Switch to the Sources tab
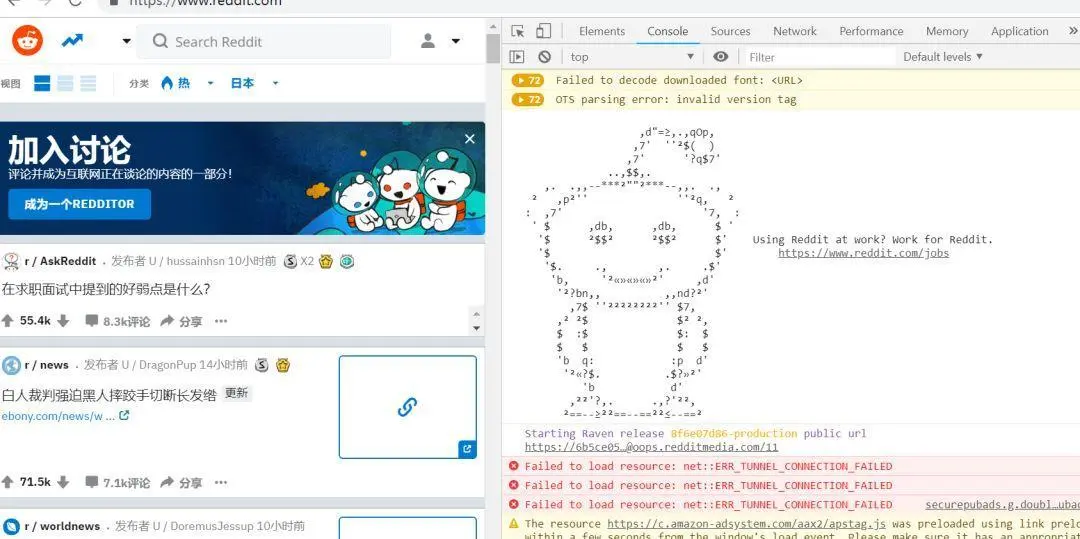1080x539 pixels. click(730, 31)
